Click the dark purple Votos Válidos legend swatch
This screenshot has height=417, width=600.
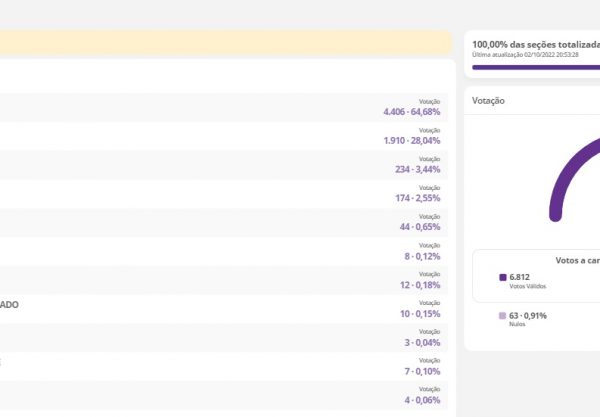[503, 277]
